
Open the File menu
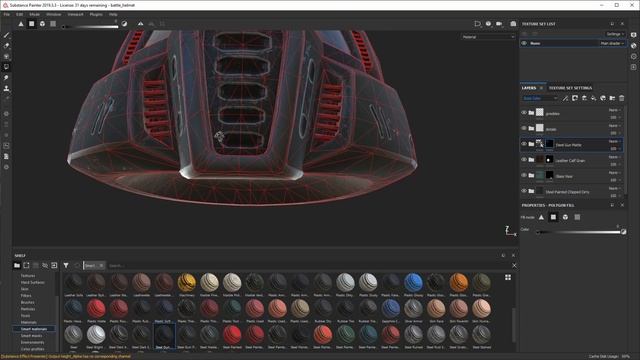click(7, 14)
